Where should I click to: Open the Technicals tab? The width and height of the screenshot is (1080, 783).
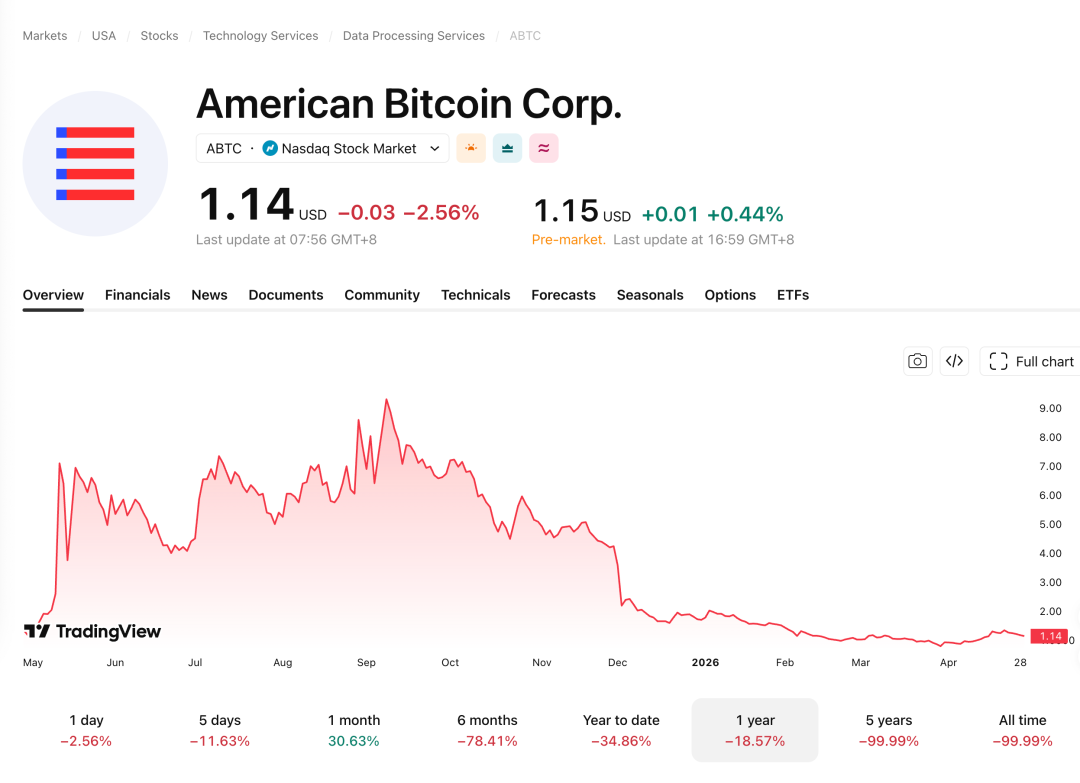point(475,295)
